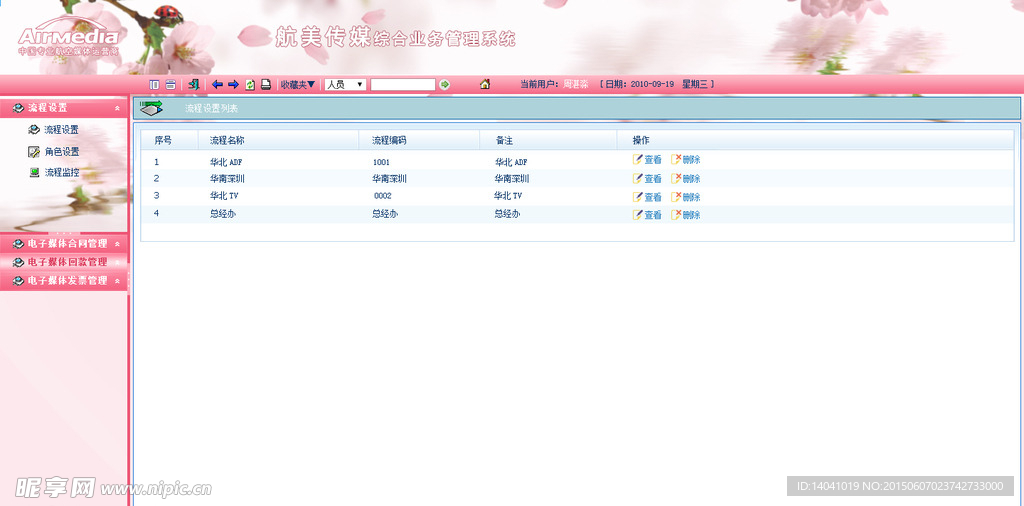Click 删除 for the 华北 TV row

pyautogui.click(x=686, y=197)
